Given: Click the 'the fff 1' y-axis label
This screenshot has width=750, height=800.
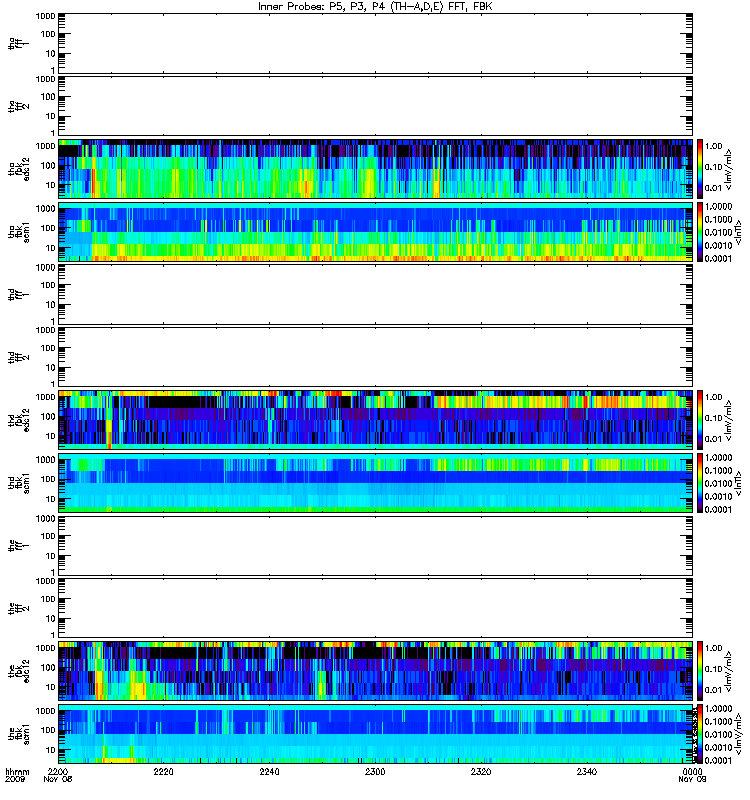Looking at the screenshot, I should coord(18,545).
